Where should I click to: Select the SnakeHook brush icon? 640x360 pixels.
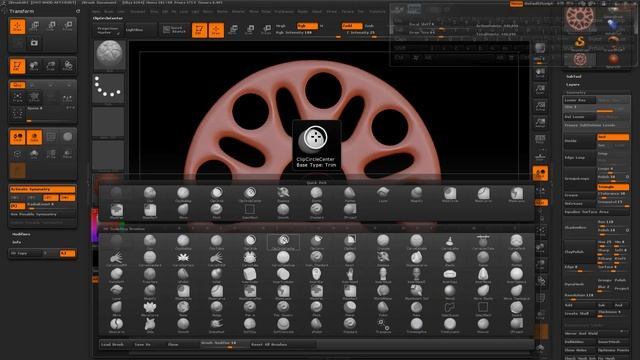(x=216, y=325)
